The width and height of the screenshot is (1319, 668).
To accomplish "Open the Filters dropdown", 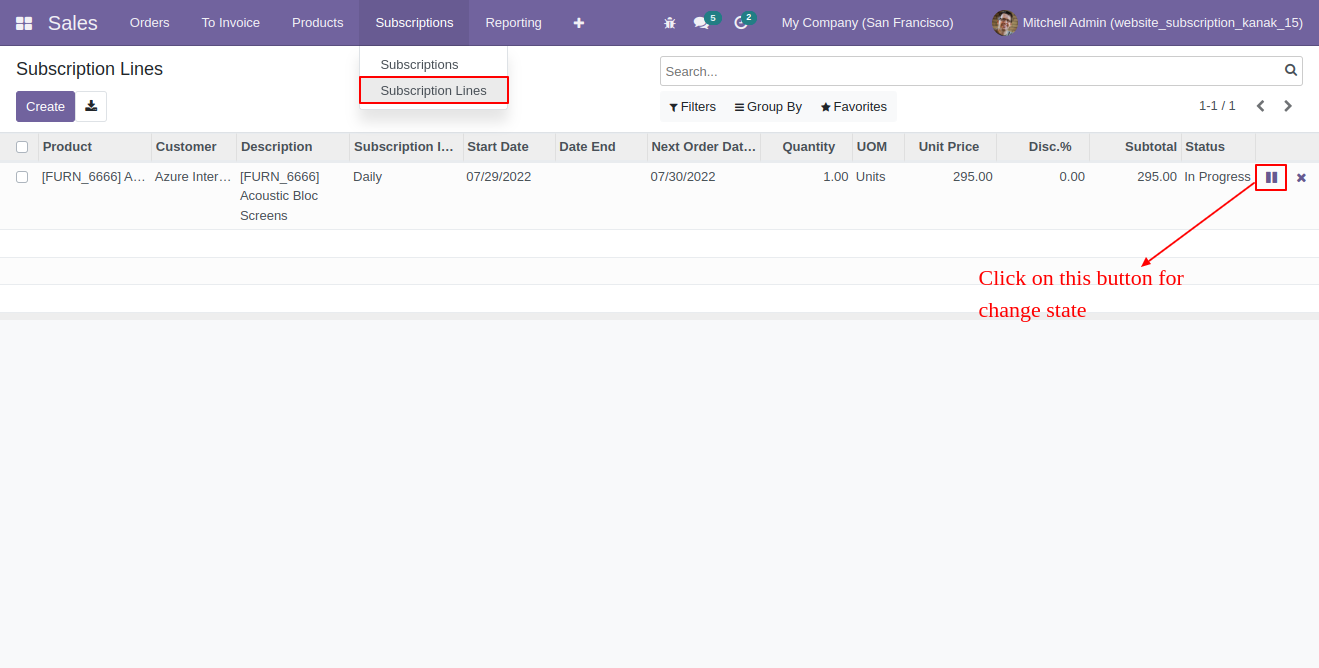I will [x=692, y=107].
